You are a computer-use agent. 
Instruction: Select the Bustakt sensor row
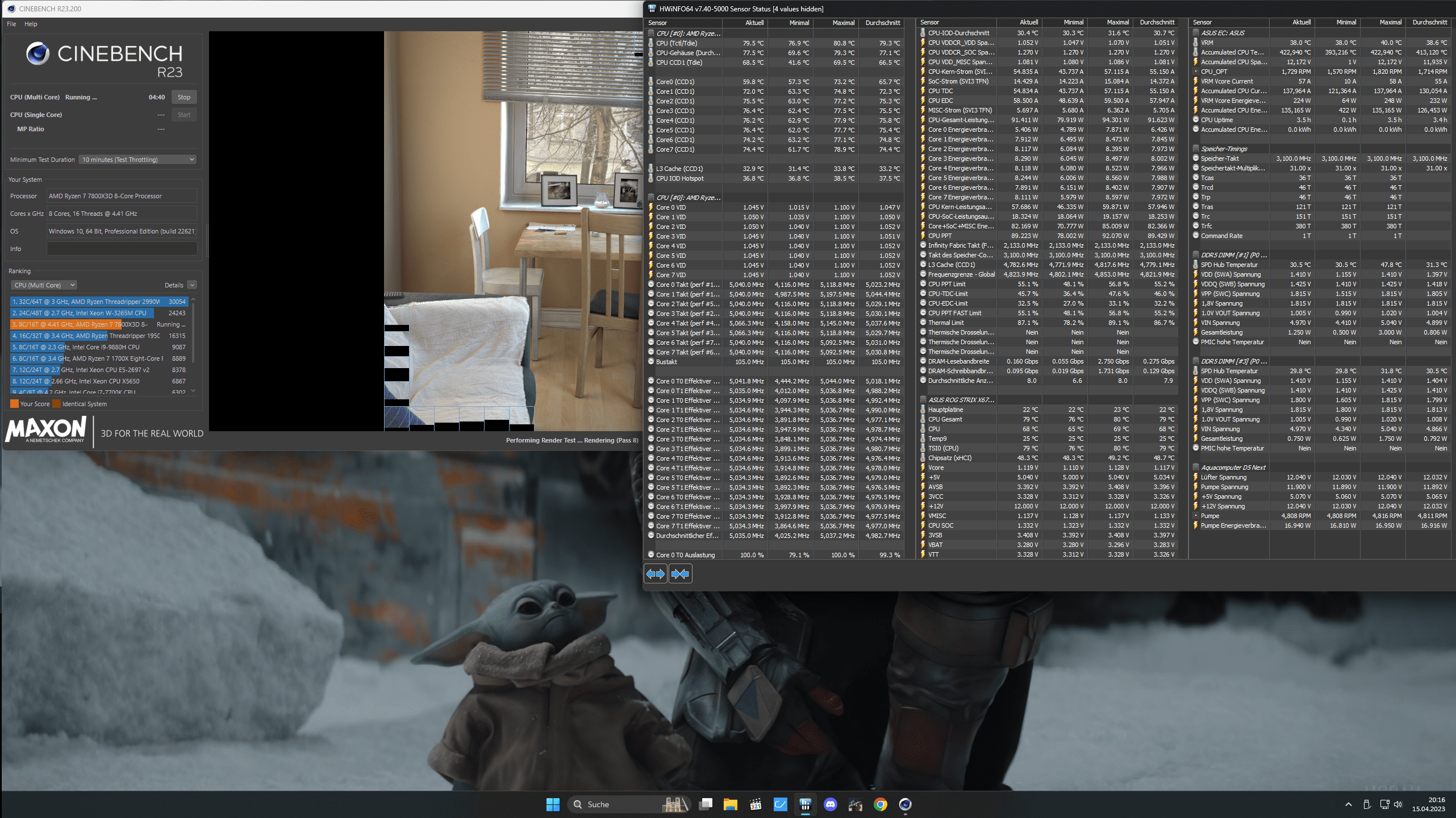(x=775, y=362)
